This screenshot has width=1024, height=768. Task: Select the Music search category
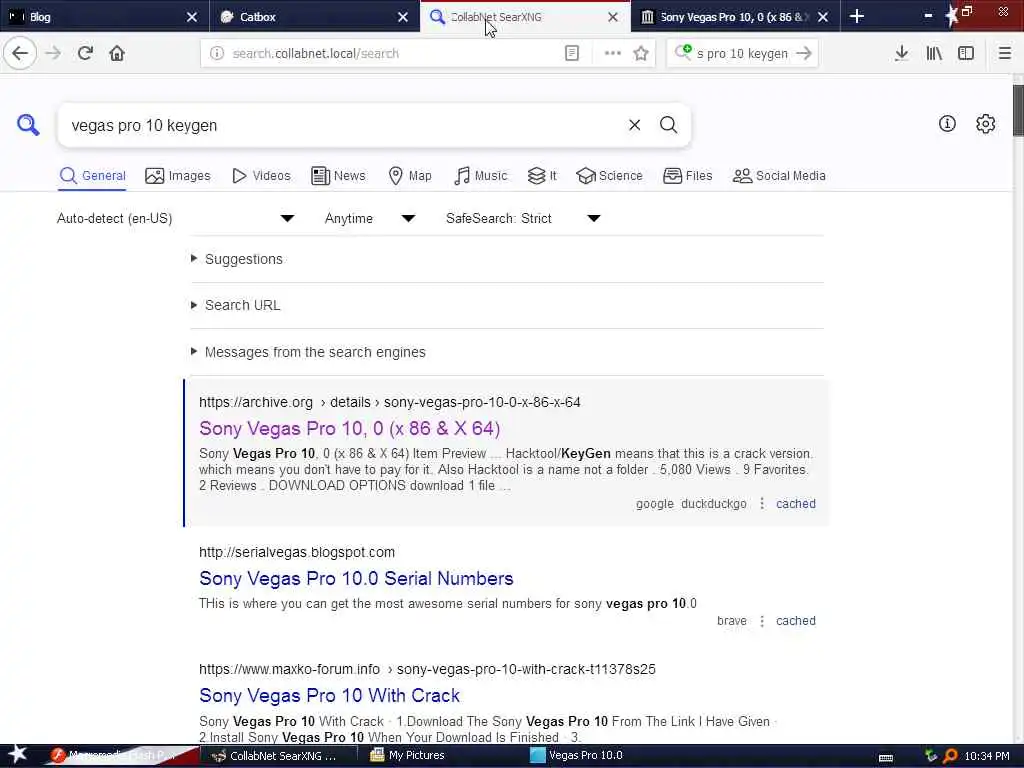[x=481, y=176]
